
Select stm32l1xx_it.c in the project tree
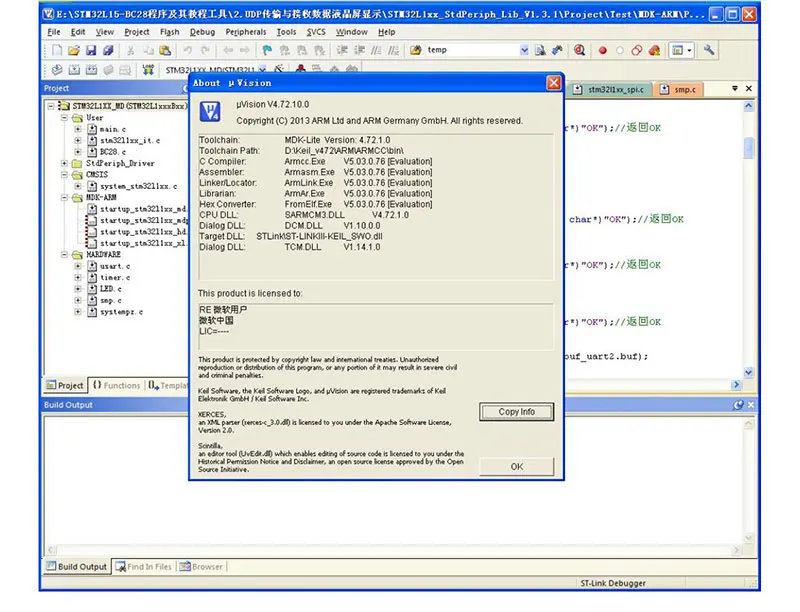click(130, 140)
